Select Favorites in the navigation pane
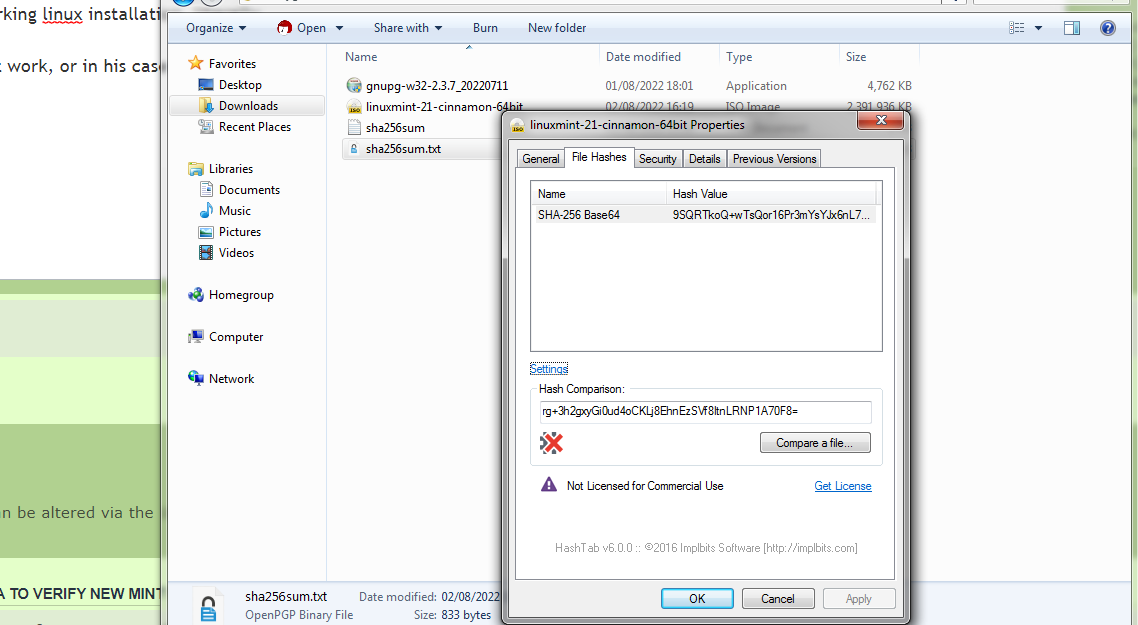 (232, 64)
